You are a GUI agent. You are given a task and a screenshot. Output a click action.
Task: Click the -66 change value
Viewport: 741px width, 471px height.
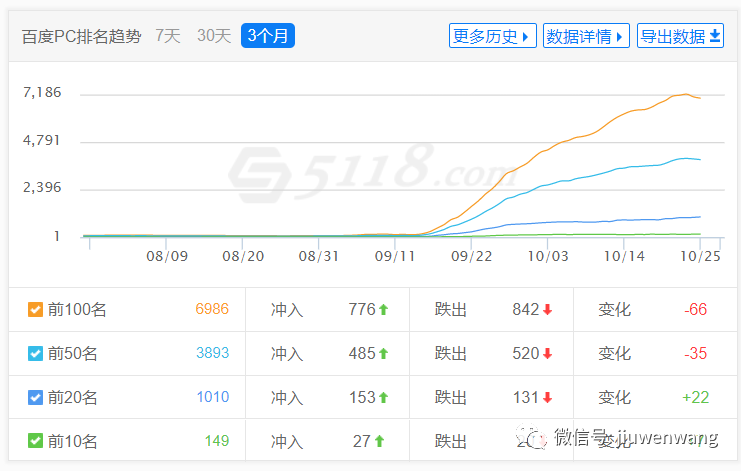tap(696, 309)
